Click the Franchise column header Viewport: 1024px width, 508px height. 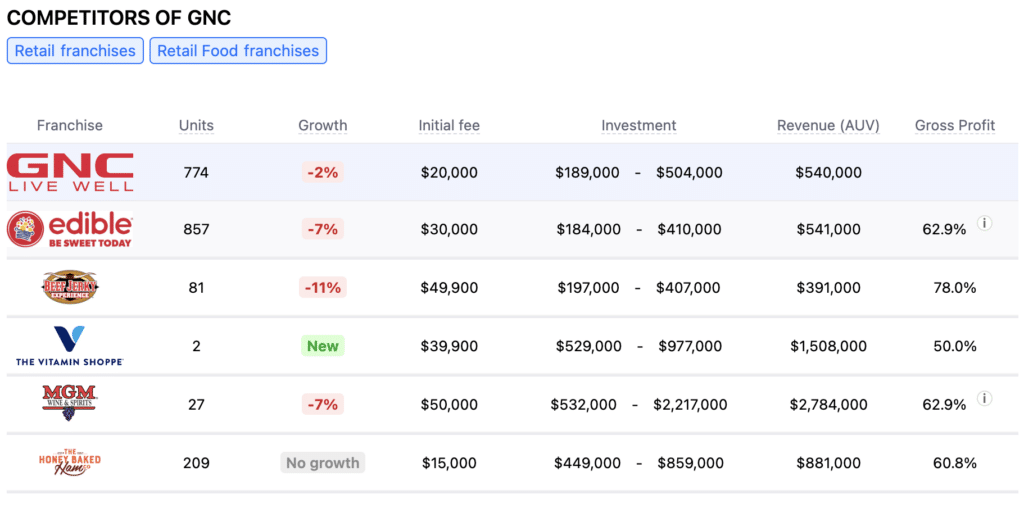[x=70, y=125]
